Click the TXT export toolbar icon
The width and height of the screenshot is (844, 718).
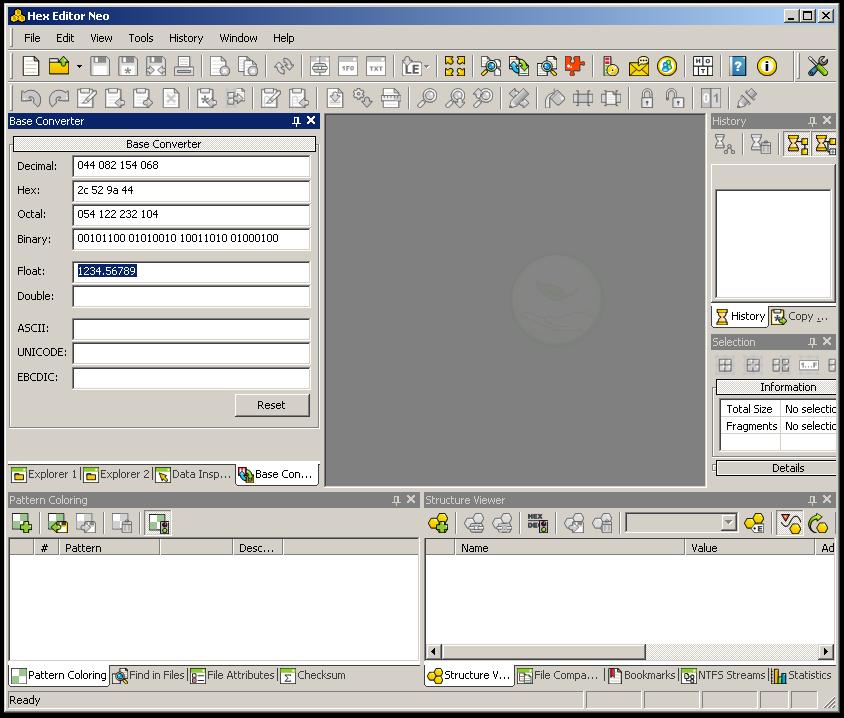pos(376,66)
